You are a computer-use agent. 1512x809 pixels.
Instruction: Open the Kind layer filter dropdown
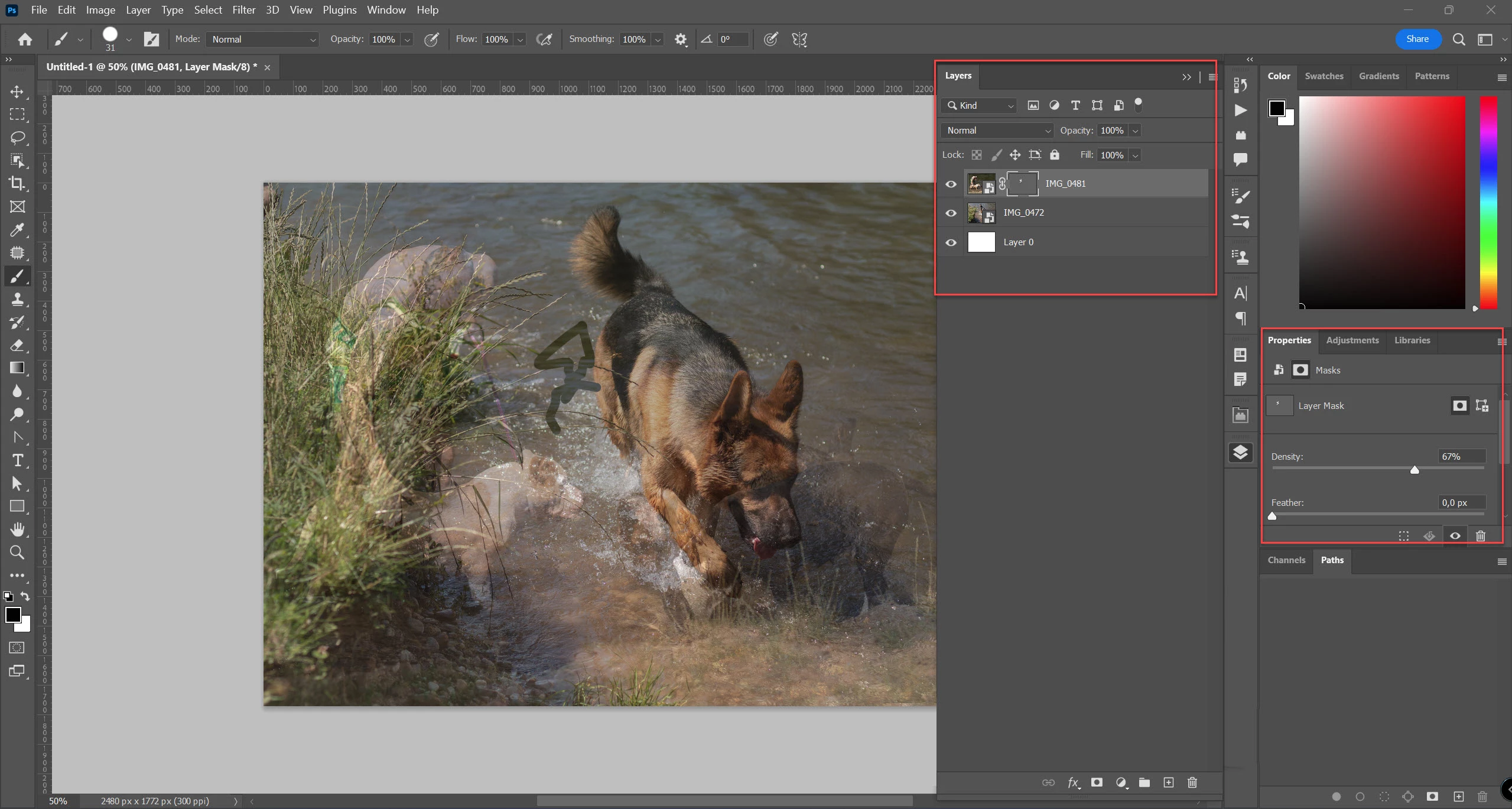tap(980, 106)
